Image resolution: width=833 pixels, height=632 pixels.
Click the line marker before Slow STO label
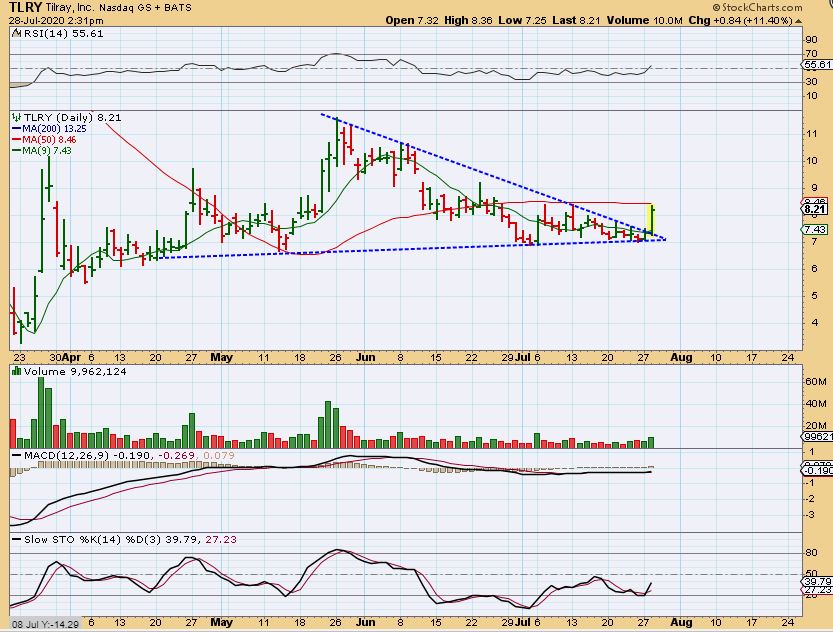16,540
